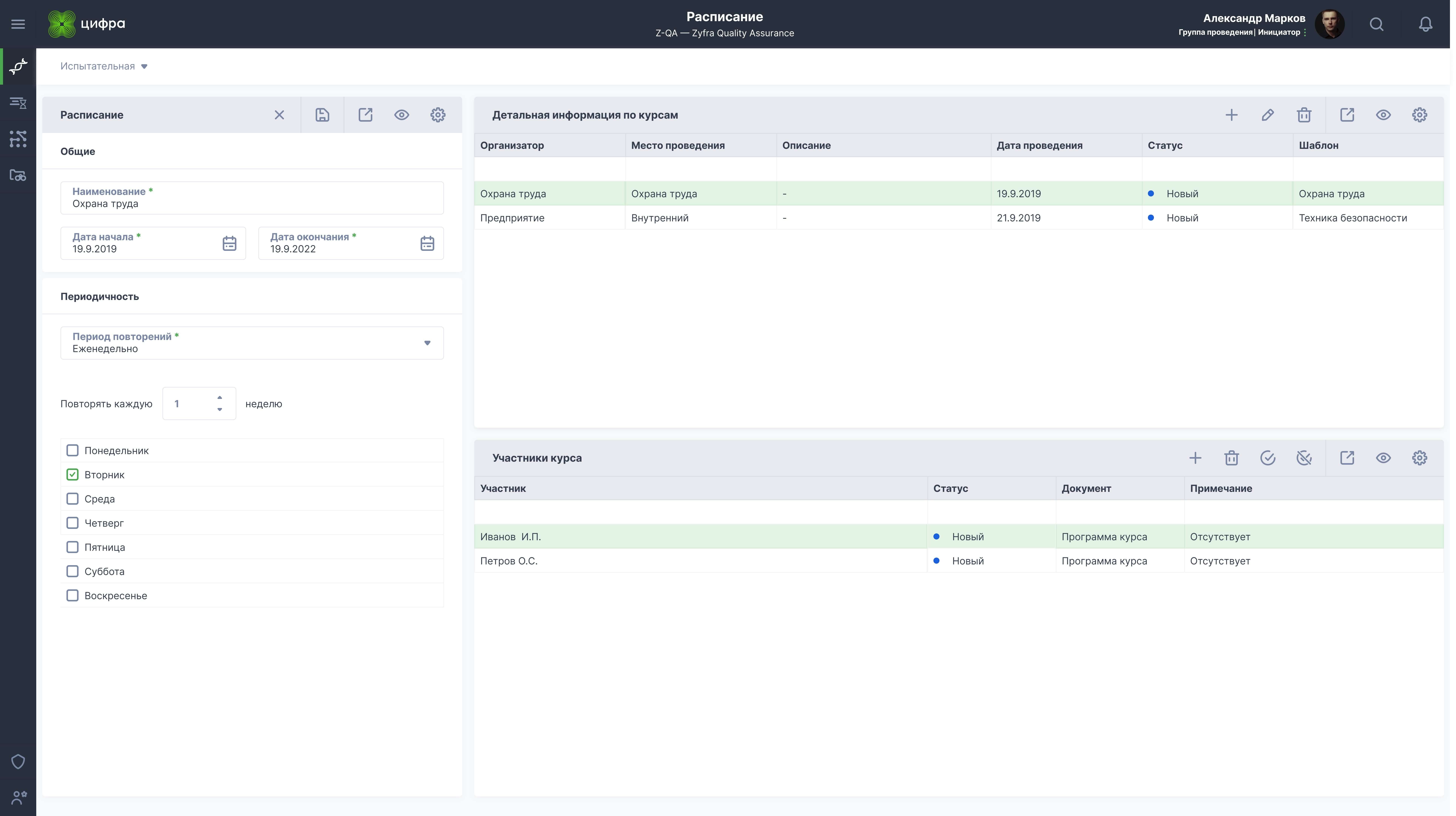Check the Пятница checkbox
This screenshot has height=816, width=1456.
click(72, 547)
